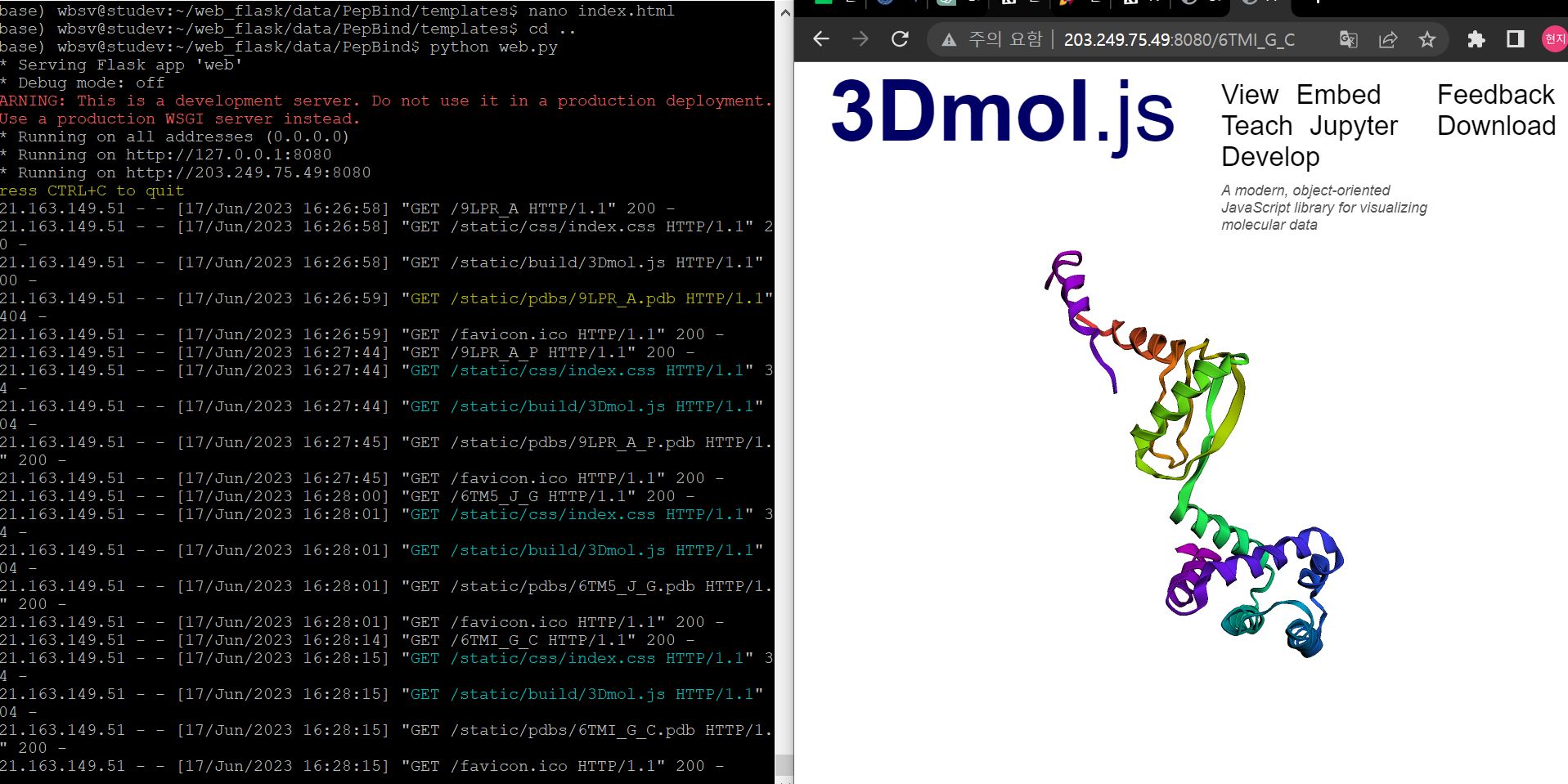Click the yellow GET 9LPR_A.pdb log line
The image size is (1568, 784).
coord(386,298)
